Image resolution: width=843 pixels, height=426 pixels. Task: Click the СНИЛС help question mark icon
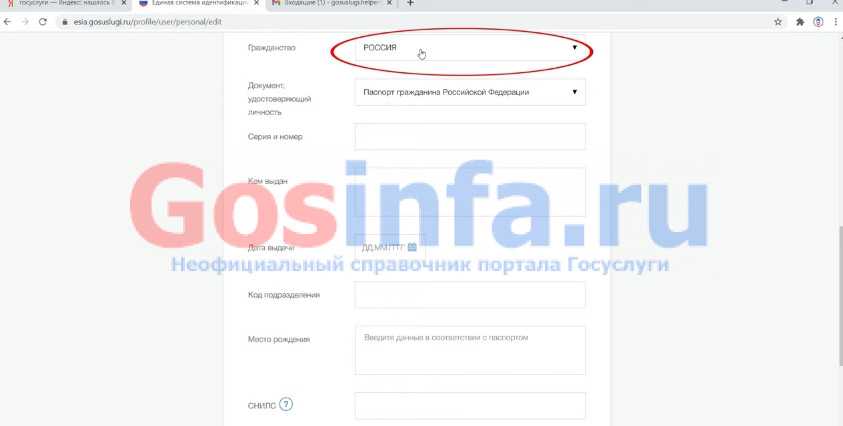[286, 405]
